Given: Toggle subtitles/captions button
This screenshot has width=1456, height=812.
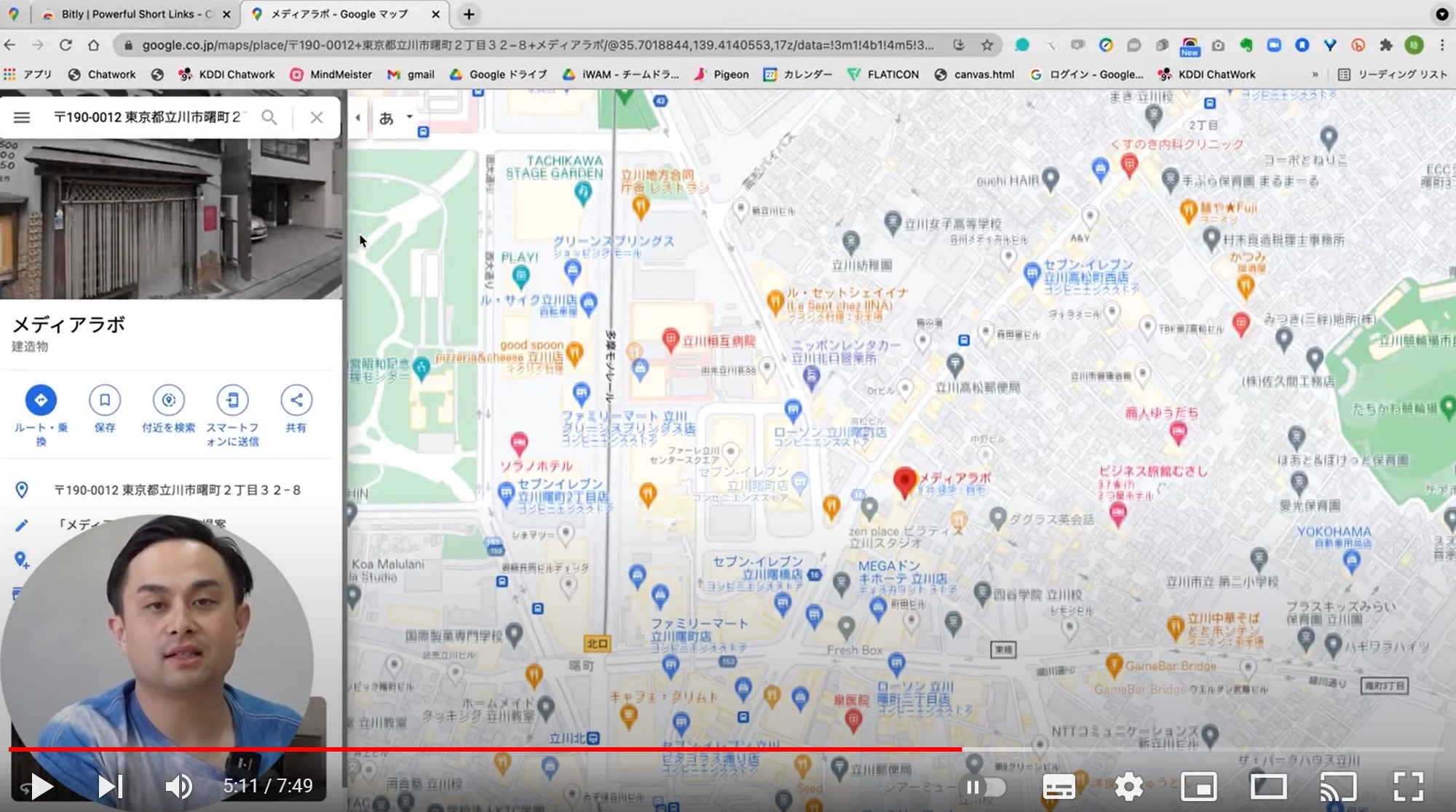Looking at the screenshot, I should click(1059, 787).
